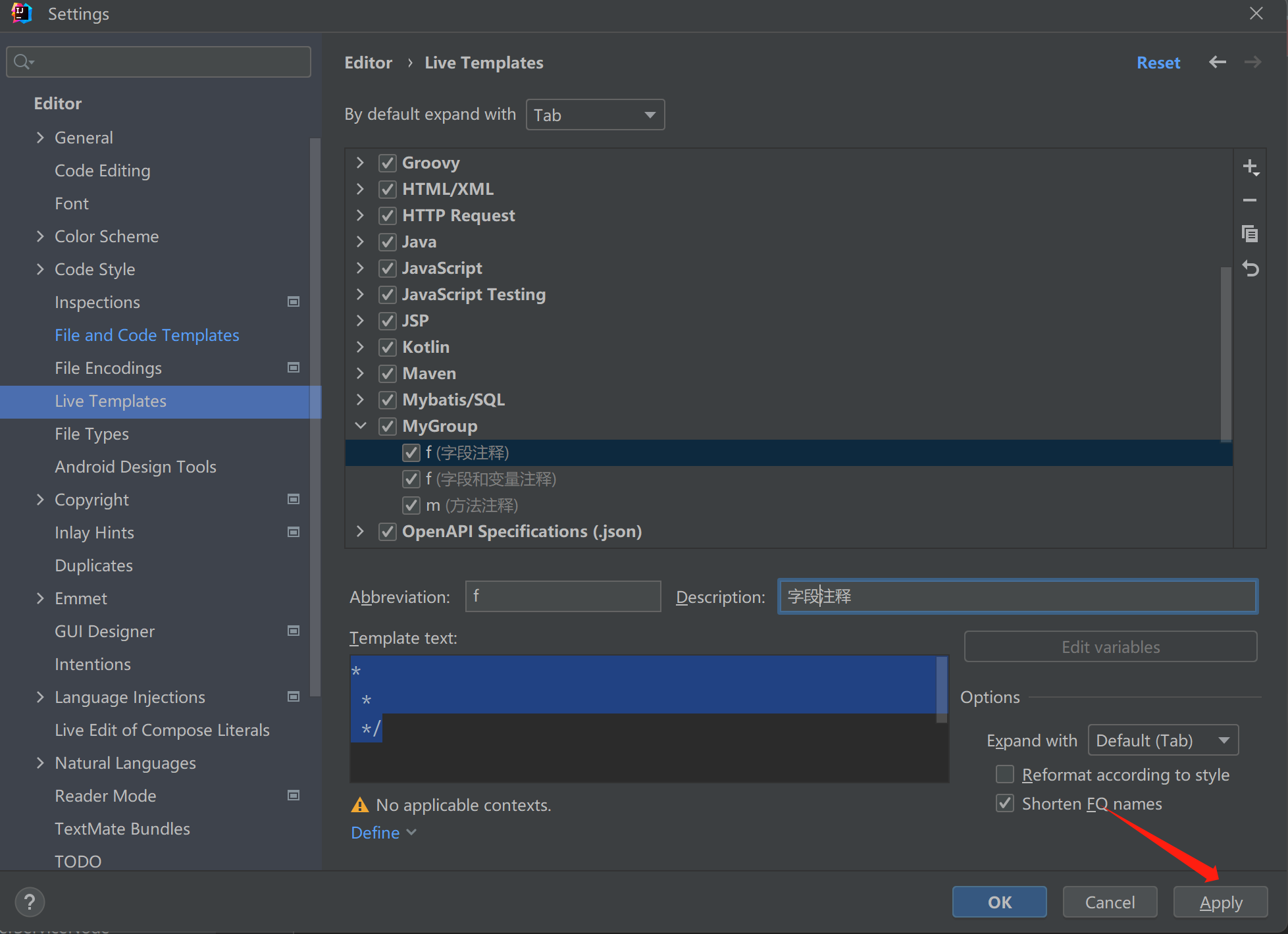Click inside the Template text editor
This screenshot has width=1288, height=934.
648,719
